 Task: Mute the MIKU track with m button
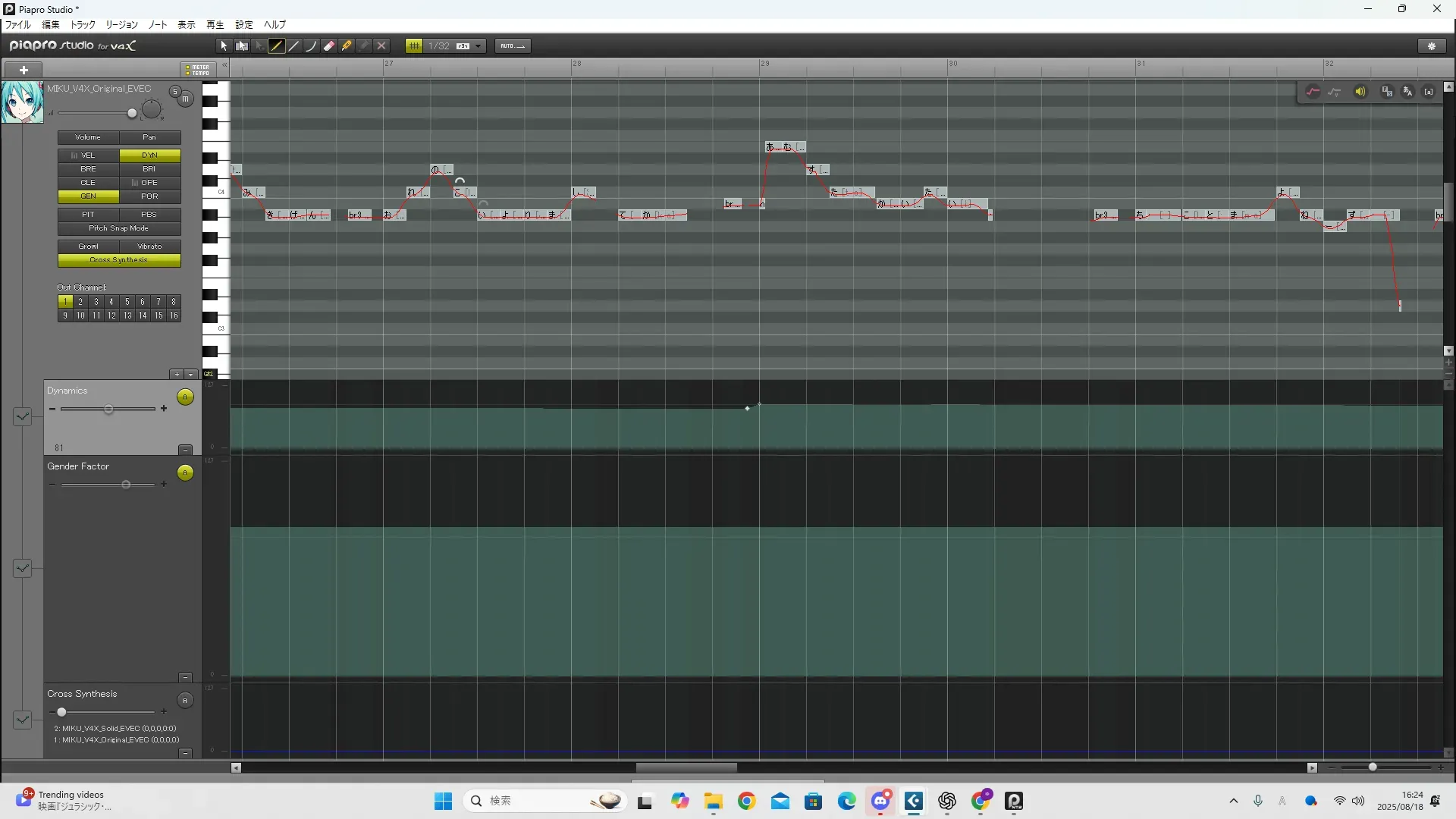(x=186, y=99)
